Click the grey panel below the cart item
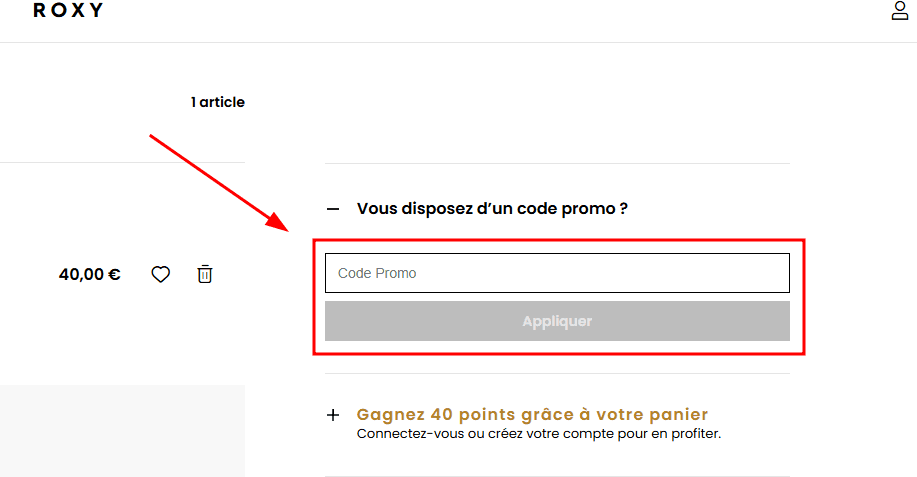The image size is (917, 477). click(122, 430)
